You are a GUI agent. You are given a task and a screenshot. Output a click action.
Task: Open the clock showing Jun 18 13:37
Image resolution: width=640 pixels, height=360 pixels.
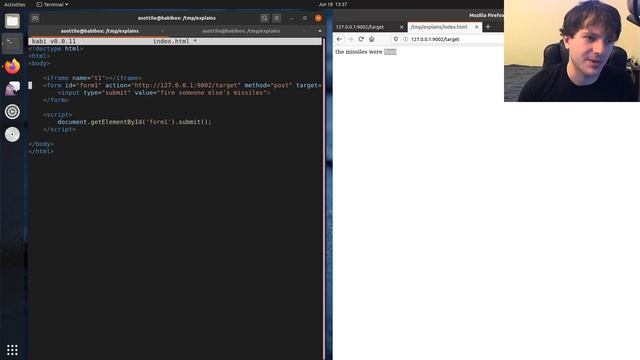[333, 4]
